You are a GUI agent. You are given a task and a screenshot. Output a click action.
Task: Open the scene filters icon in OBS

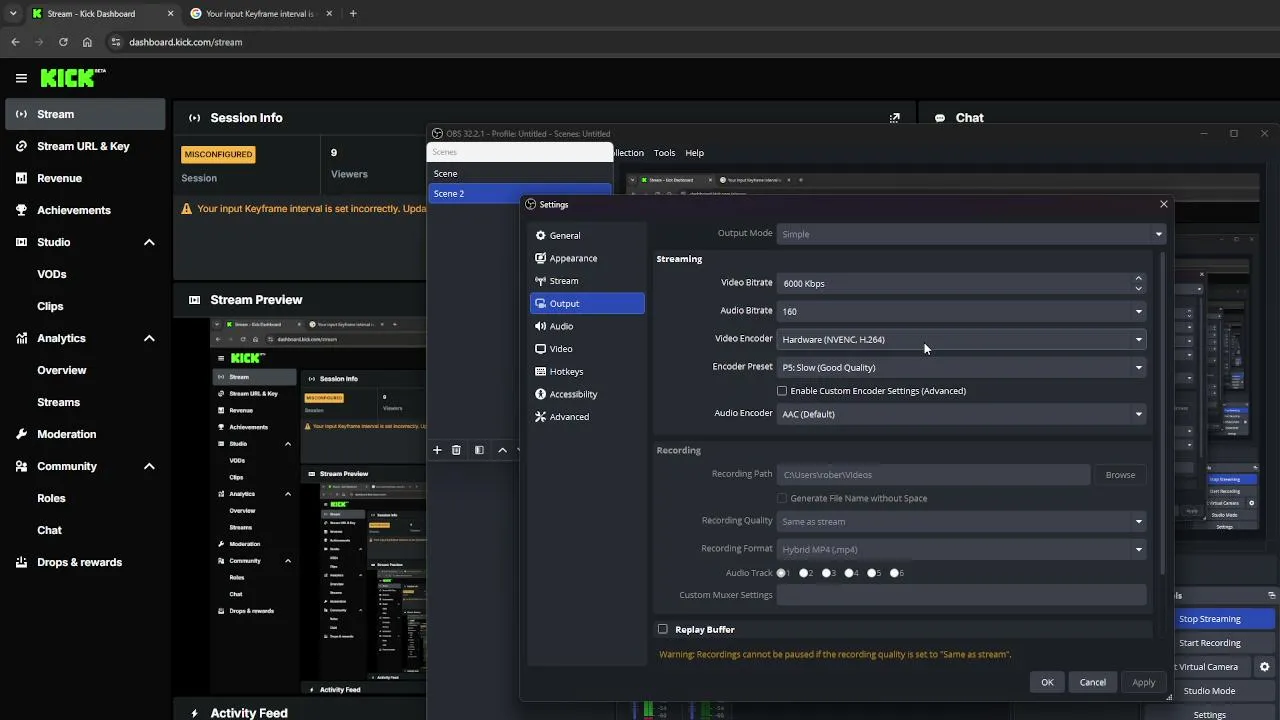[479, 450]
